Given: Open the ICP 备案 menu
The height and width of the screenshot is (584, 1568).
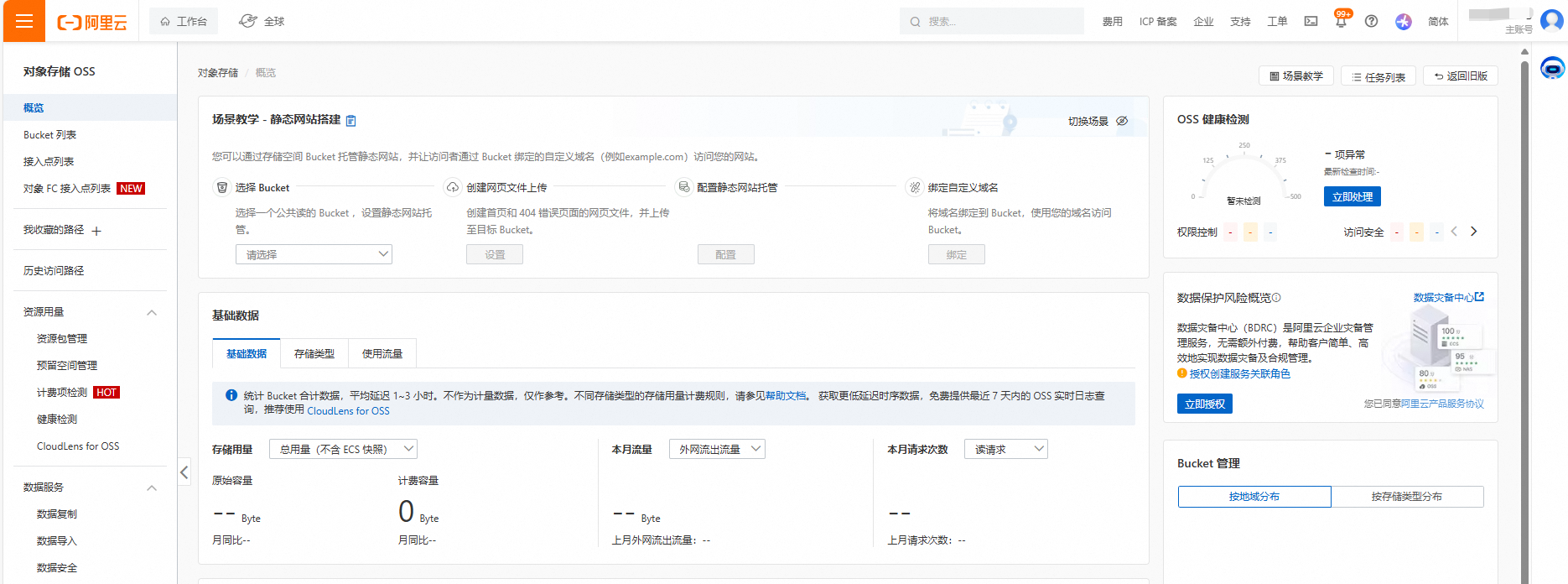Looking at the screenshot, I should (1158, 22).
